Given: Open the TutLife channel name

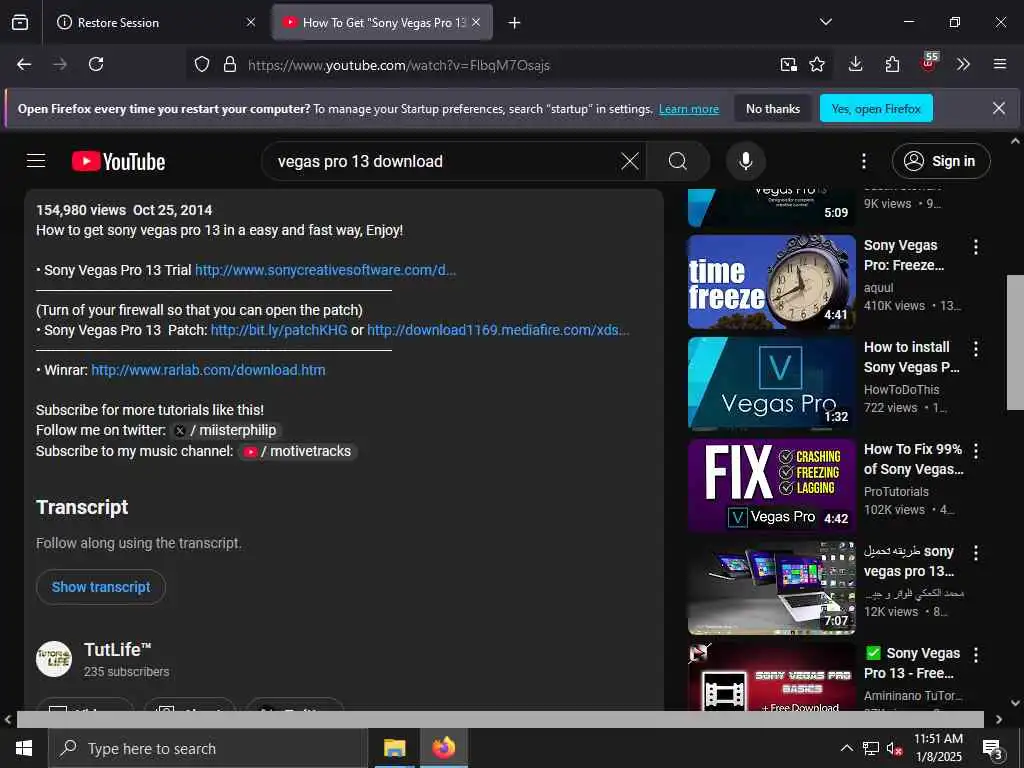Looking at the screenshot, I should 117,650.
